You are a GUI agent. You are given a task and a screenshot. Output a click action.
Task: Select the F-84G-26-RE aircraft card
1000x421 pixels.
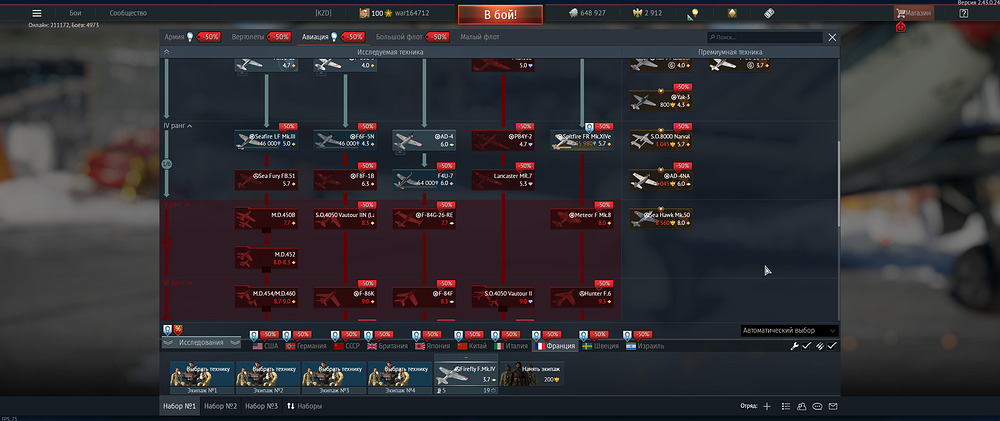pyautogui.click(x=424, y=219)
